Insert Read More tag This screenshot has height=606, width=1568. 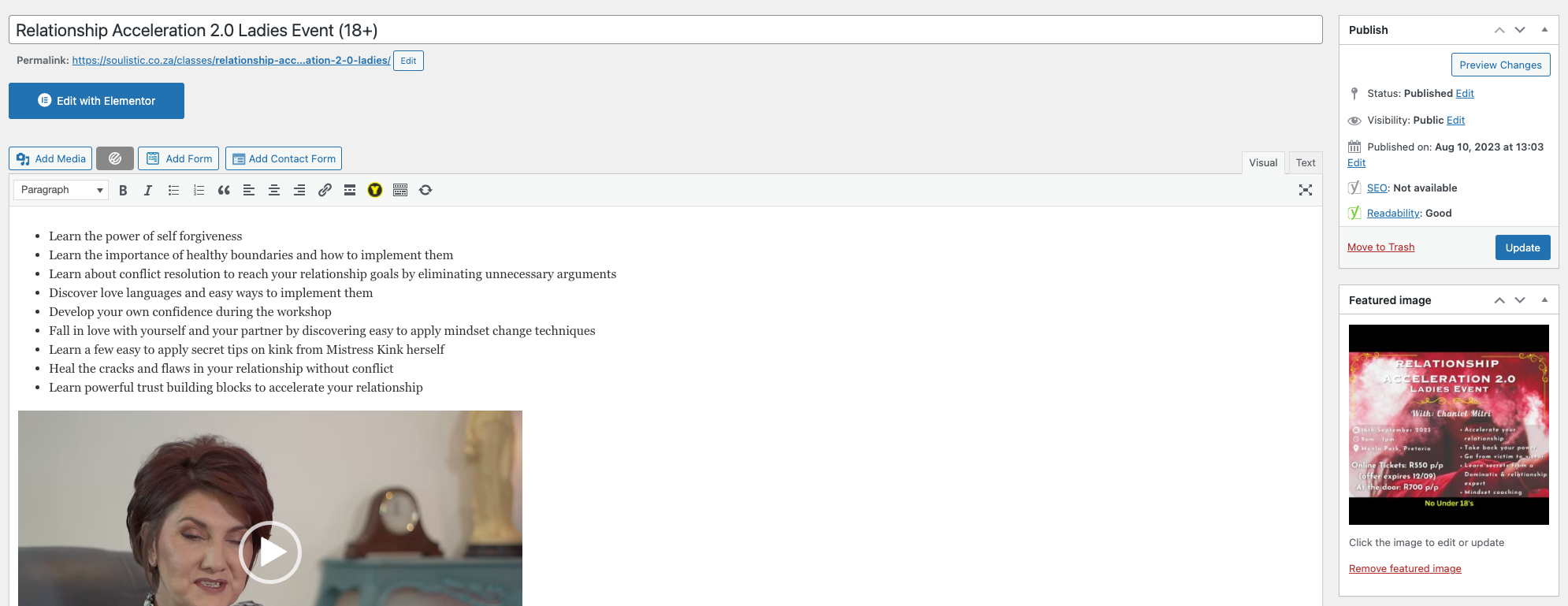click(350, 190)
